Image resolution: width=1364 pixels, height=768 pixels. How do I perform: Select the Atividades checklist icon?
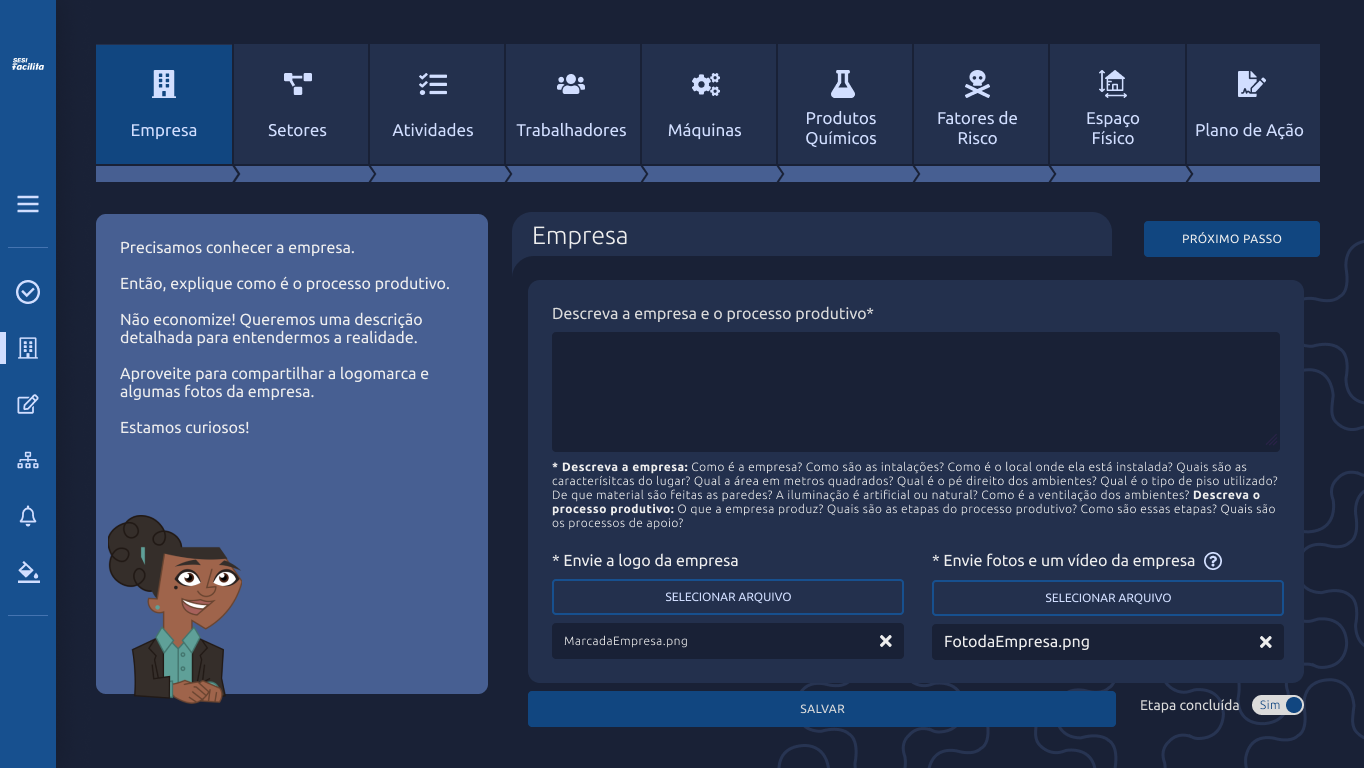433,84
